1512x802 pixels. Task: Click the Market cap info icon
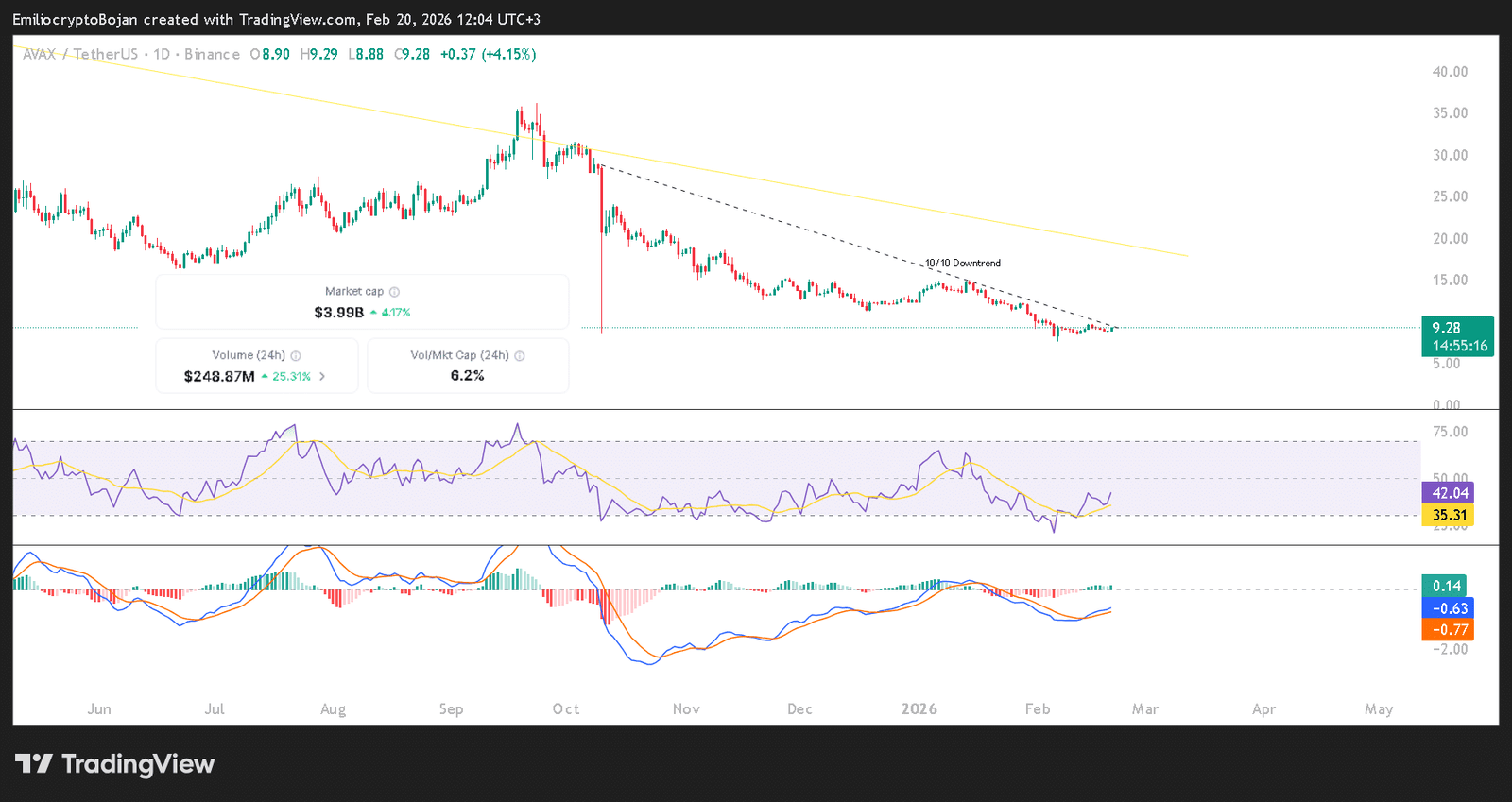pos(394,292)
